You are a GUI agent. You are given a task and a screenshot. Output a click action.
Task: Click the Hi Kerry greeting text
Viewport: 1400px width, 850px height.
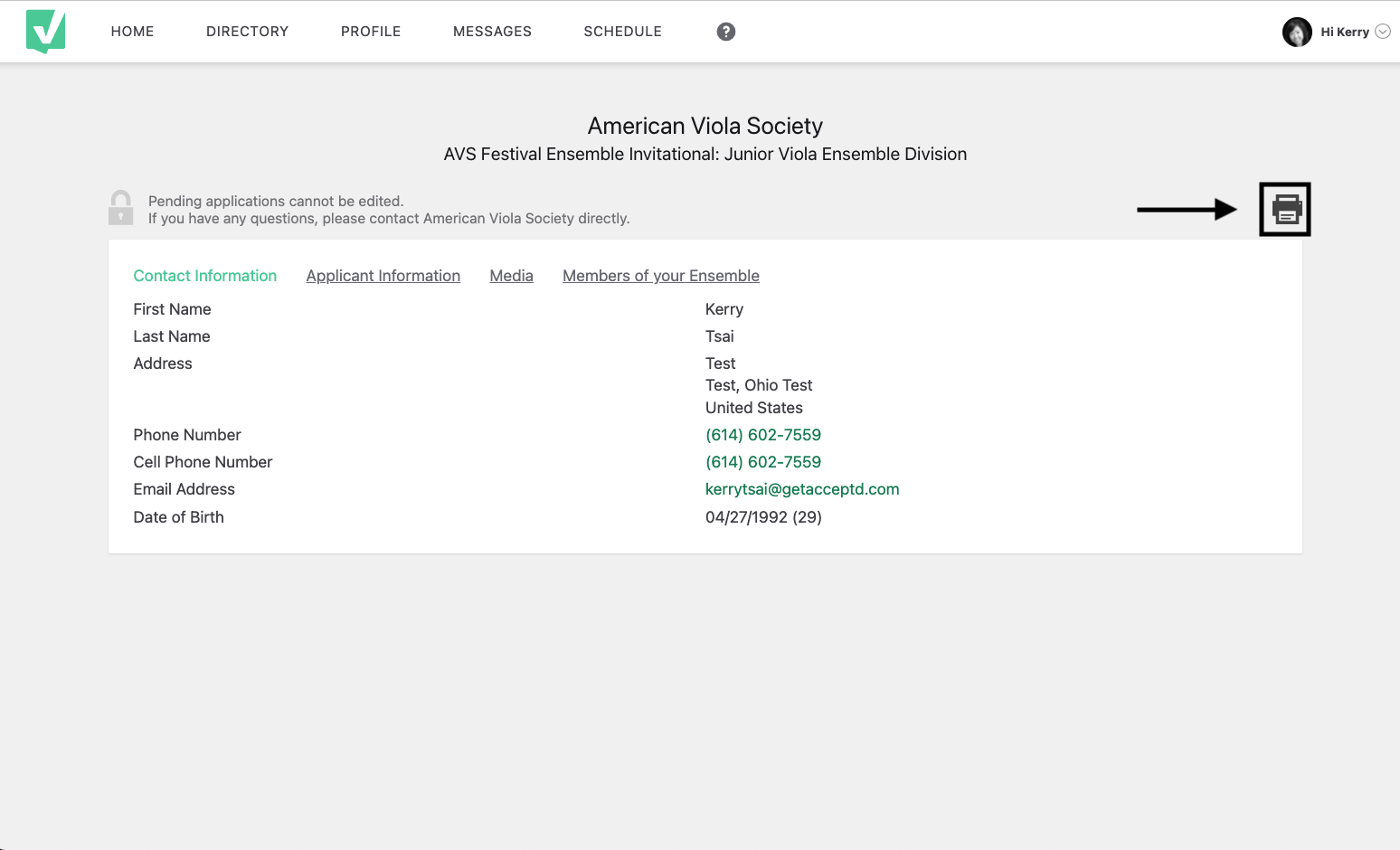(1345, 32)
